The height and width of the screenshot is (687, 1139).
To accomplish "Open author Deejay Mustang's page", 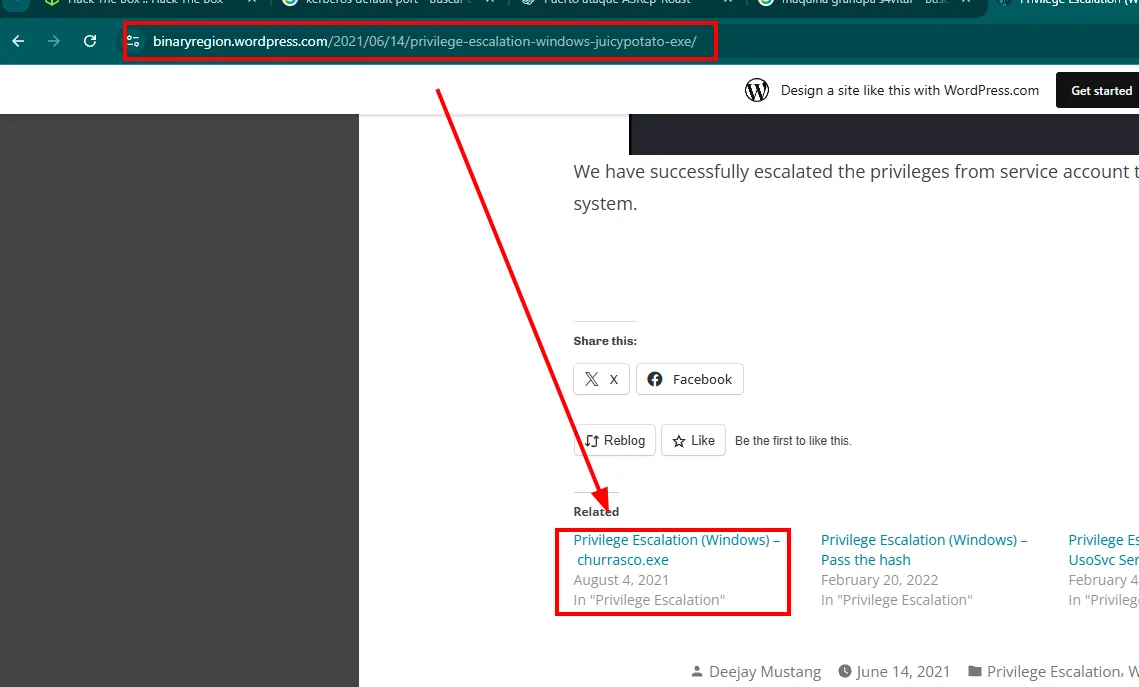I will coord(765,672).
